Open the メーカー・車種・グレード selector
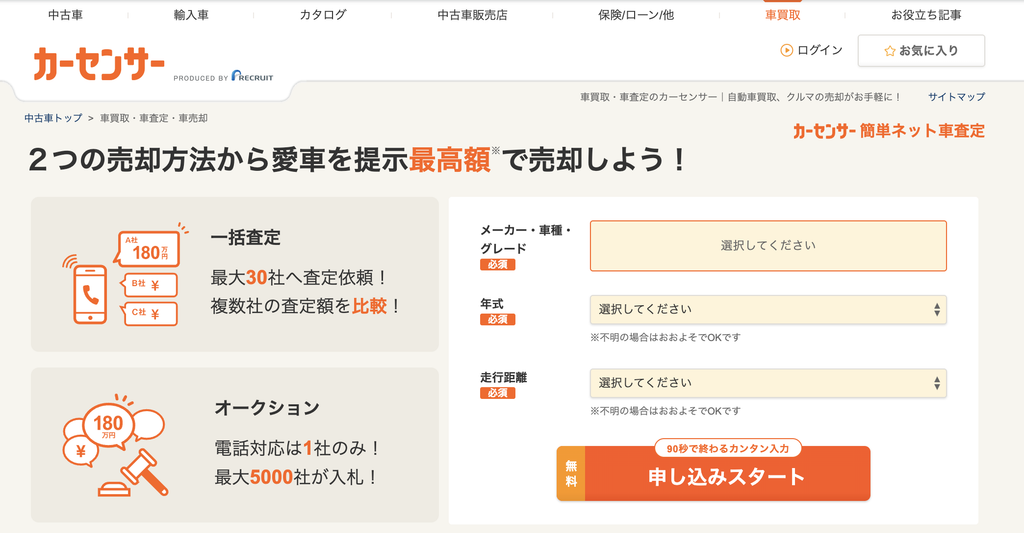1024x533 pixels. point(768,246)
